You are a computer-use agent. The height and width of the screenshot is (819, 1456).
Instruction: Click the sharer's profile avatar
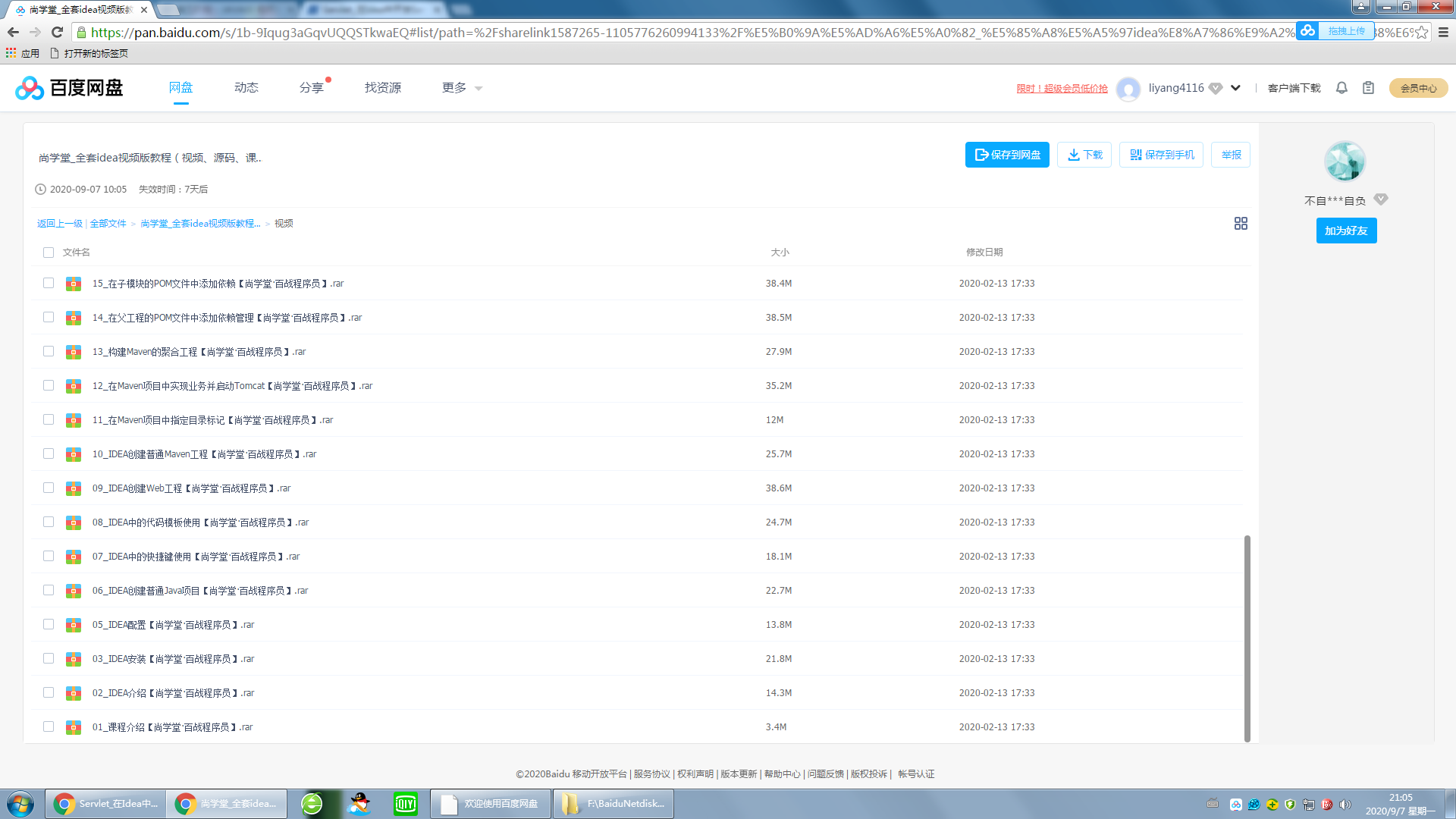tap(1345, 161)
